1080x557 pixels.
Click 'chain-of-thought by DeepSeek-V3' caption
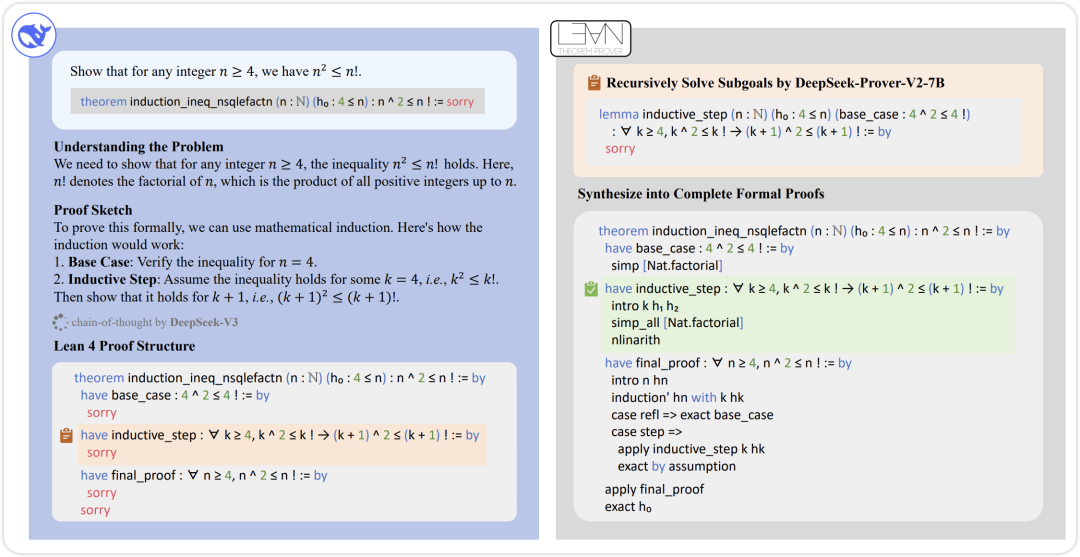(154, 322)
